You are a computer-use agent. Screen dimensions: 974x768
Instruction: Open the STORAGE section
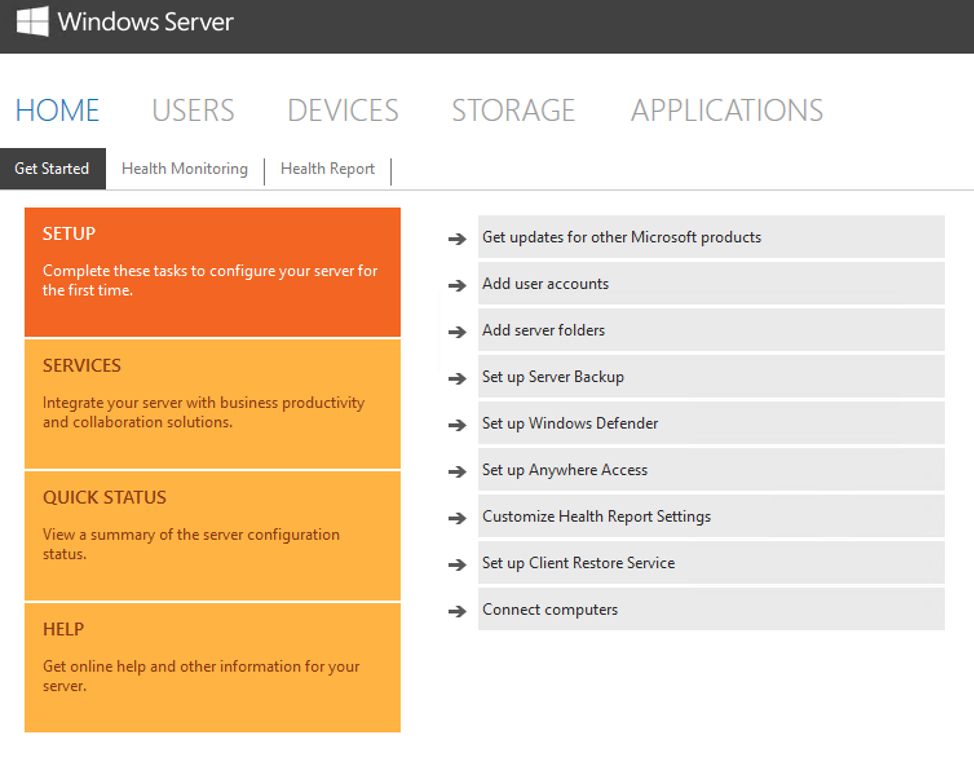513,110
